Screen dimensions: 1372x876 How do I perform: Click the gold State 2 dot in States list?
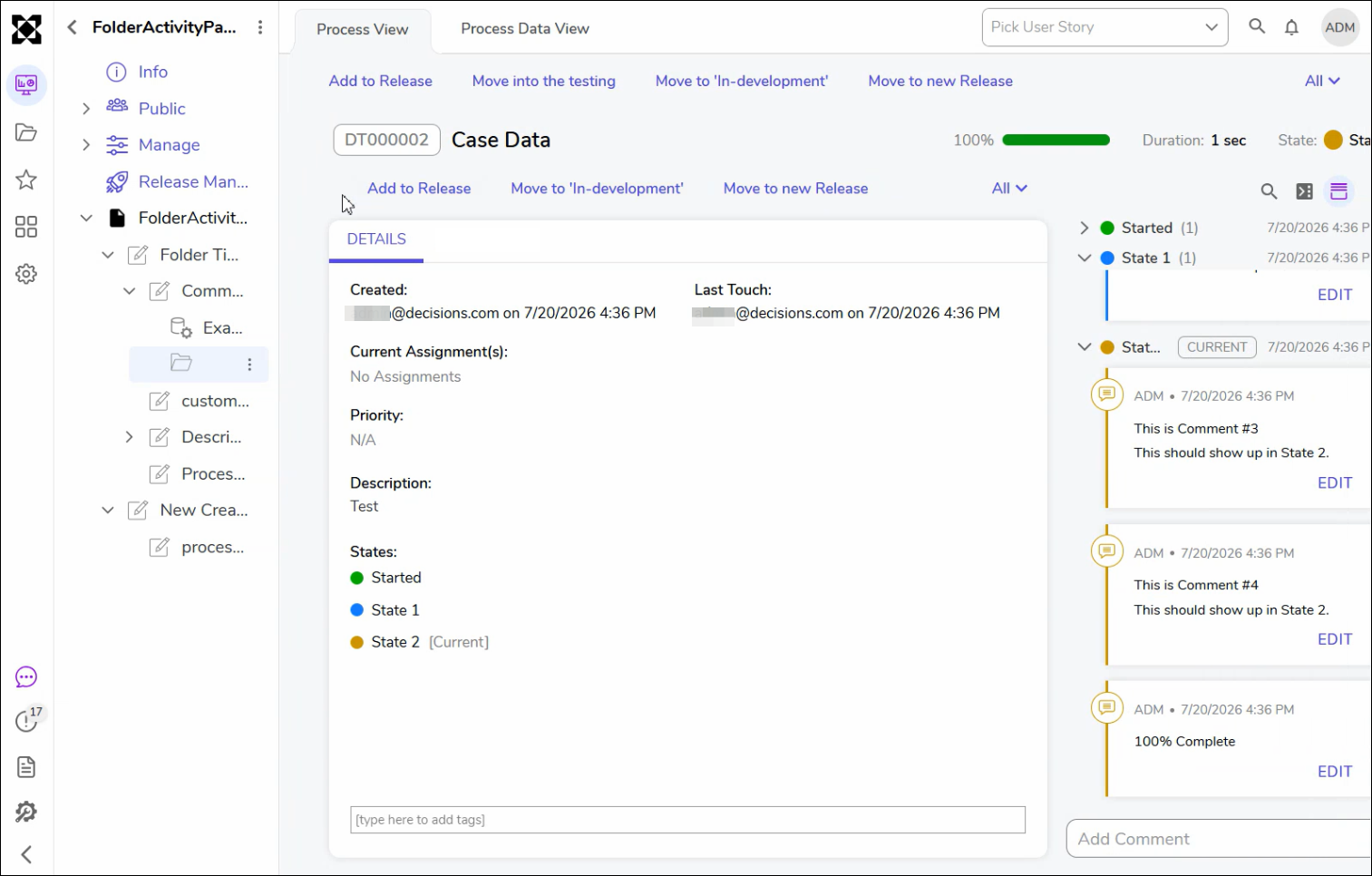357,642
